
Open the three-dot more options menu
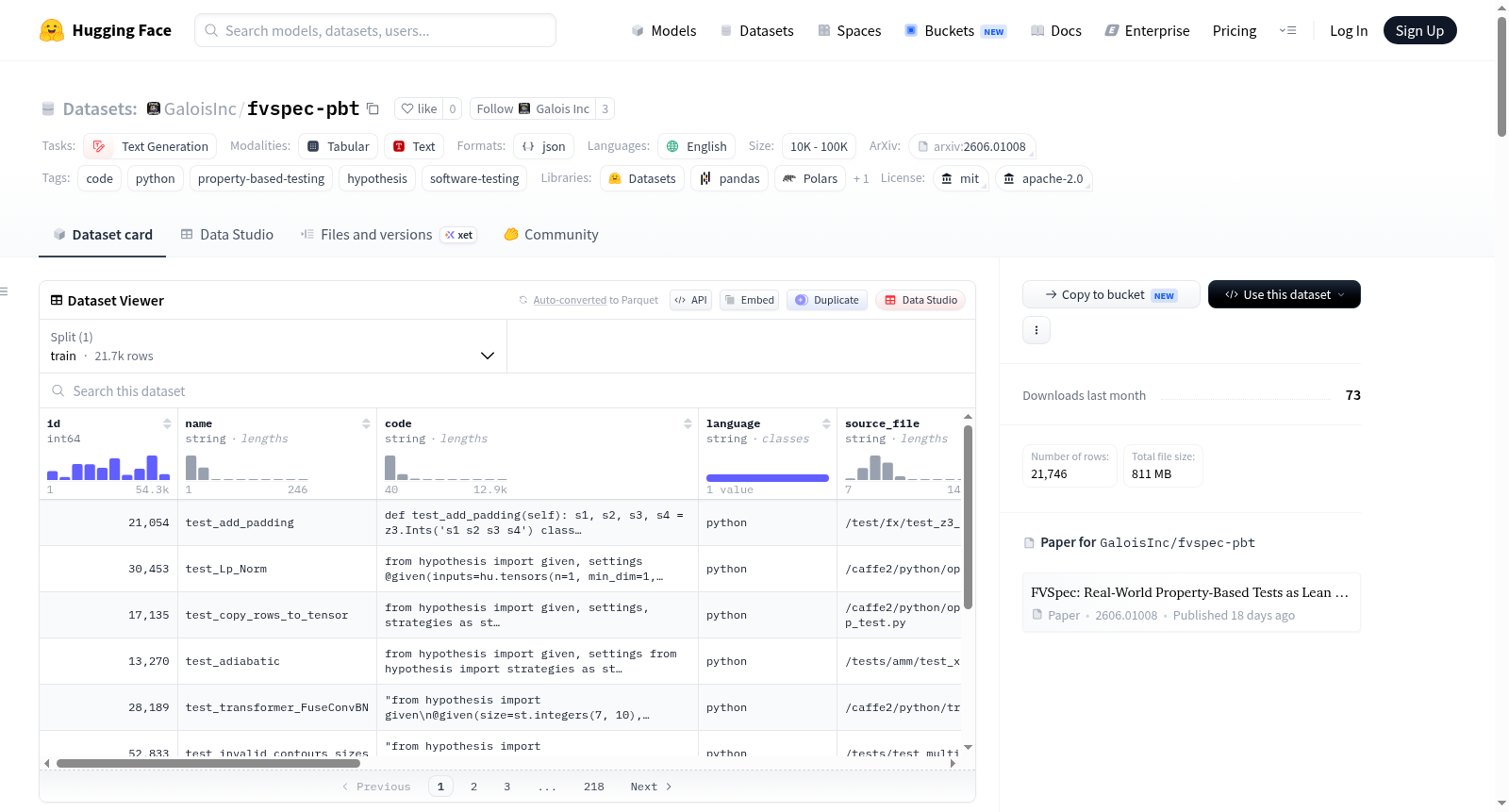point(1036,330)
